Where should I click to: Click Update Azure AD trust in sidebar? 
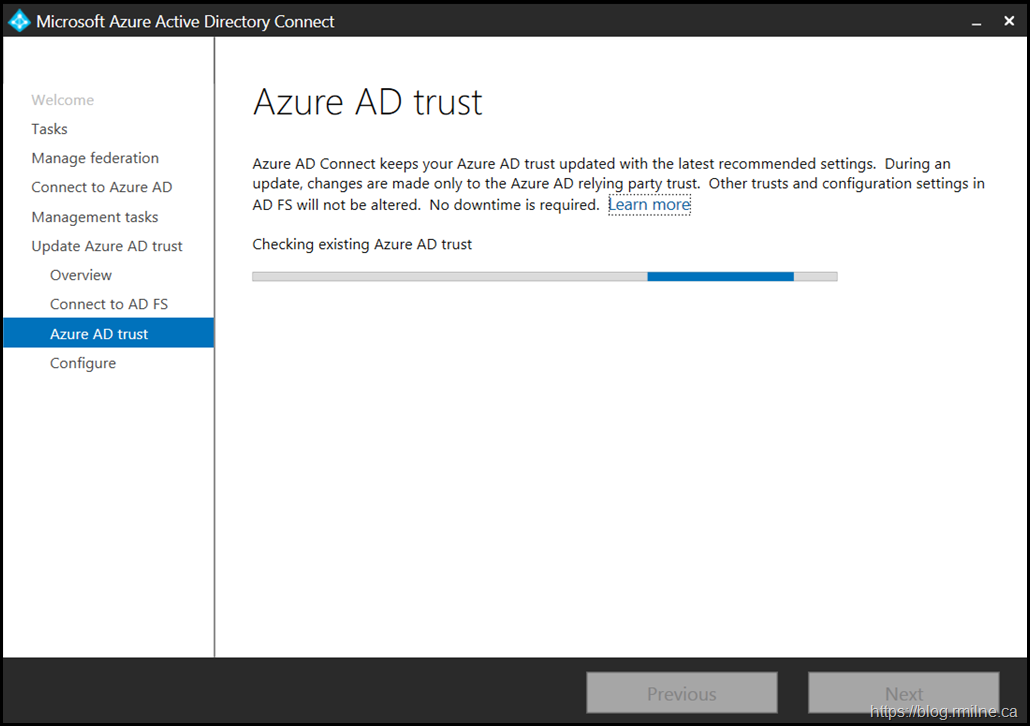107,246
